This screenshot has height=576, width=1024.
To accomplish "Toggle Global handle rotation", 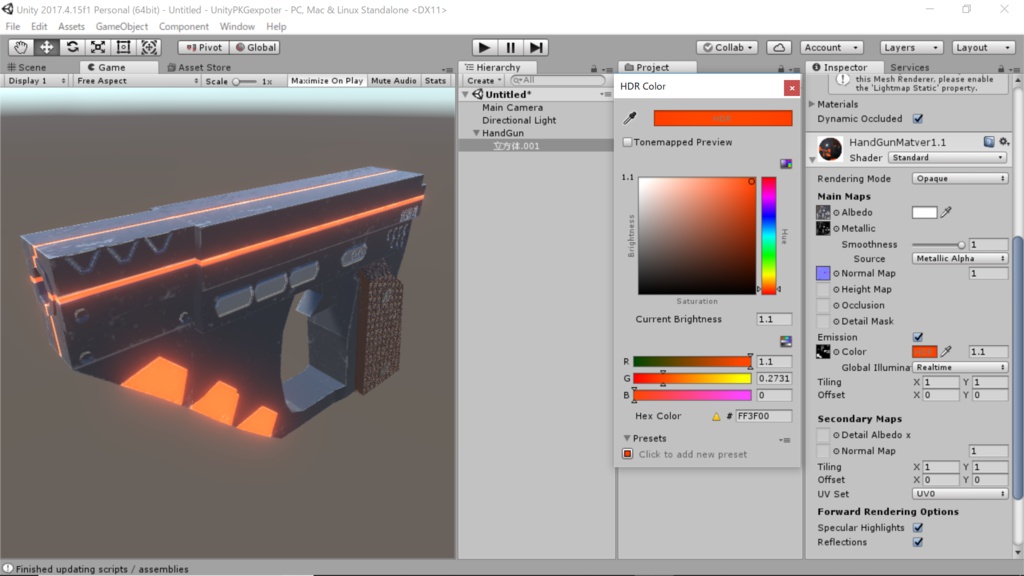I will coord(255,48).
